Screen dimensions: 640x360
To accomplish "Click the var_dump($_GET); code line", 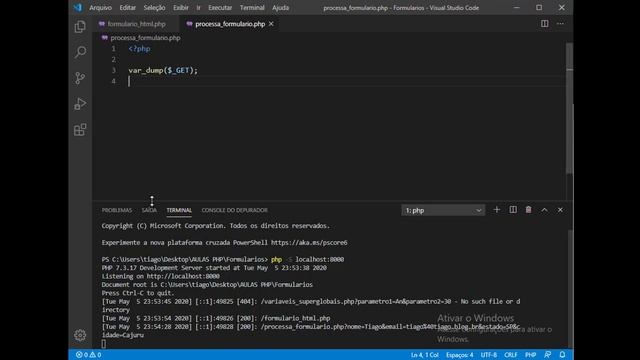I will (x=163, y=70).
